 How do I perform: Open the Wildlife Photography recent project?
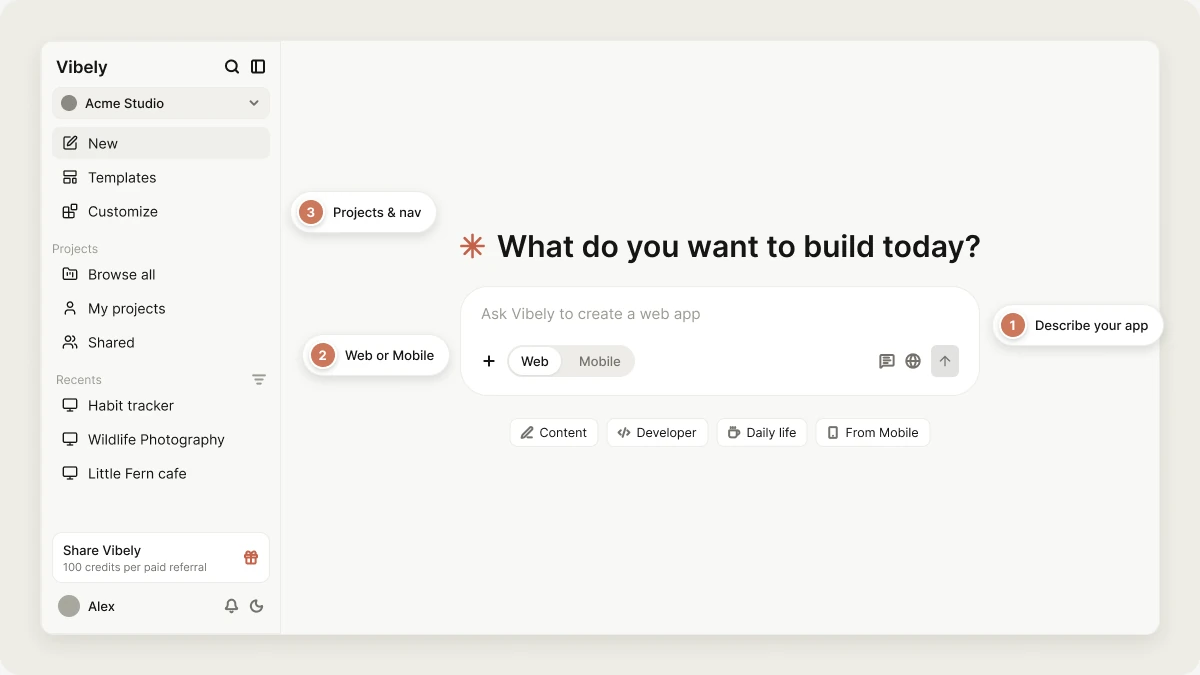161,439
